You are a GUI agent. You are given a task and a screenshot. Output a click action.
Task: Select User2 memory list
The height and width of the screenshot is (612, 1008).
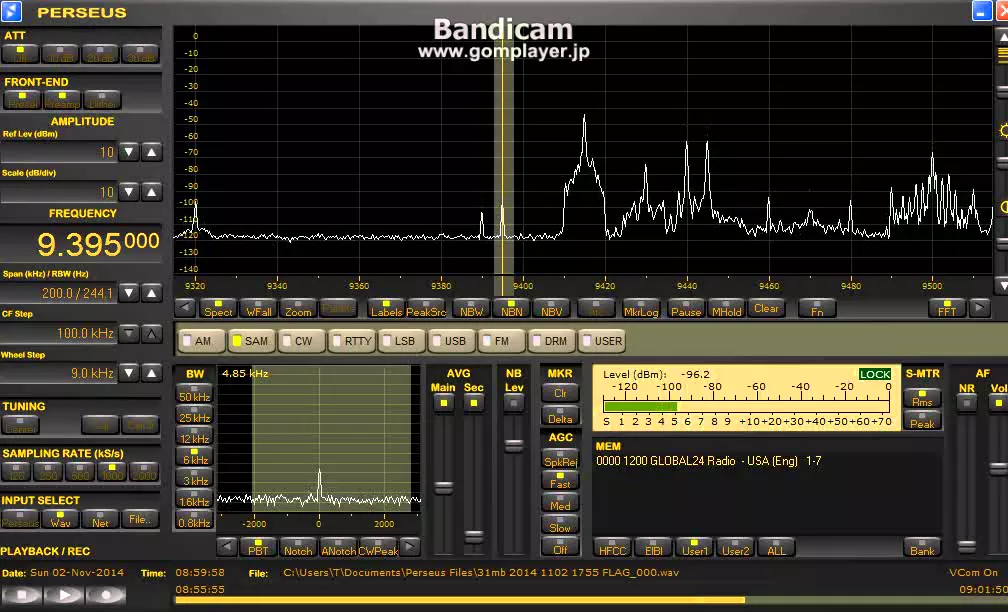click(x=735, y=548)
